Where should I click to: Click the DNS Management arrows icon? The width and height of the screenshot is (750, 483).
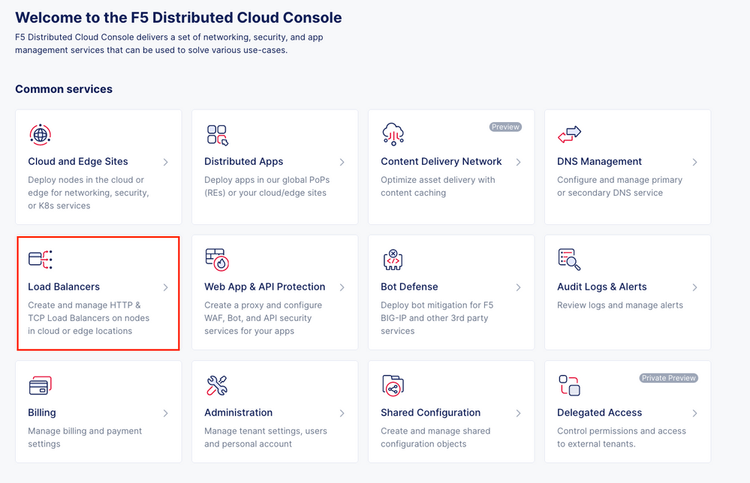[x=569, y=134]
